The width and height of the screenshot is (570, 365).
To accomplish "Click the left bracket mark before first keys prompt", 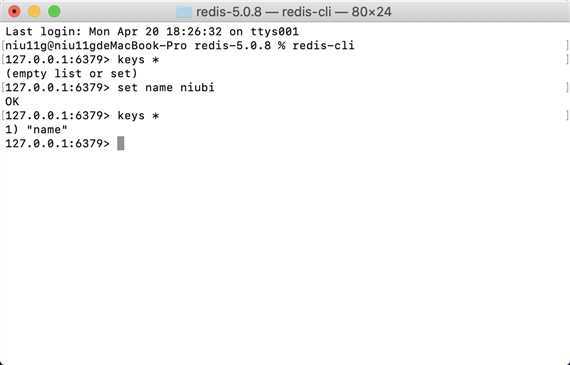I will point(3,60).
